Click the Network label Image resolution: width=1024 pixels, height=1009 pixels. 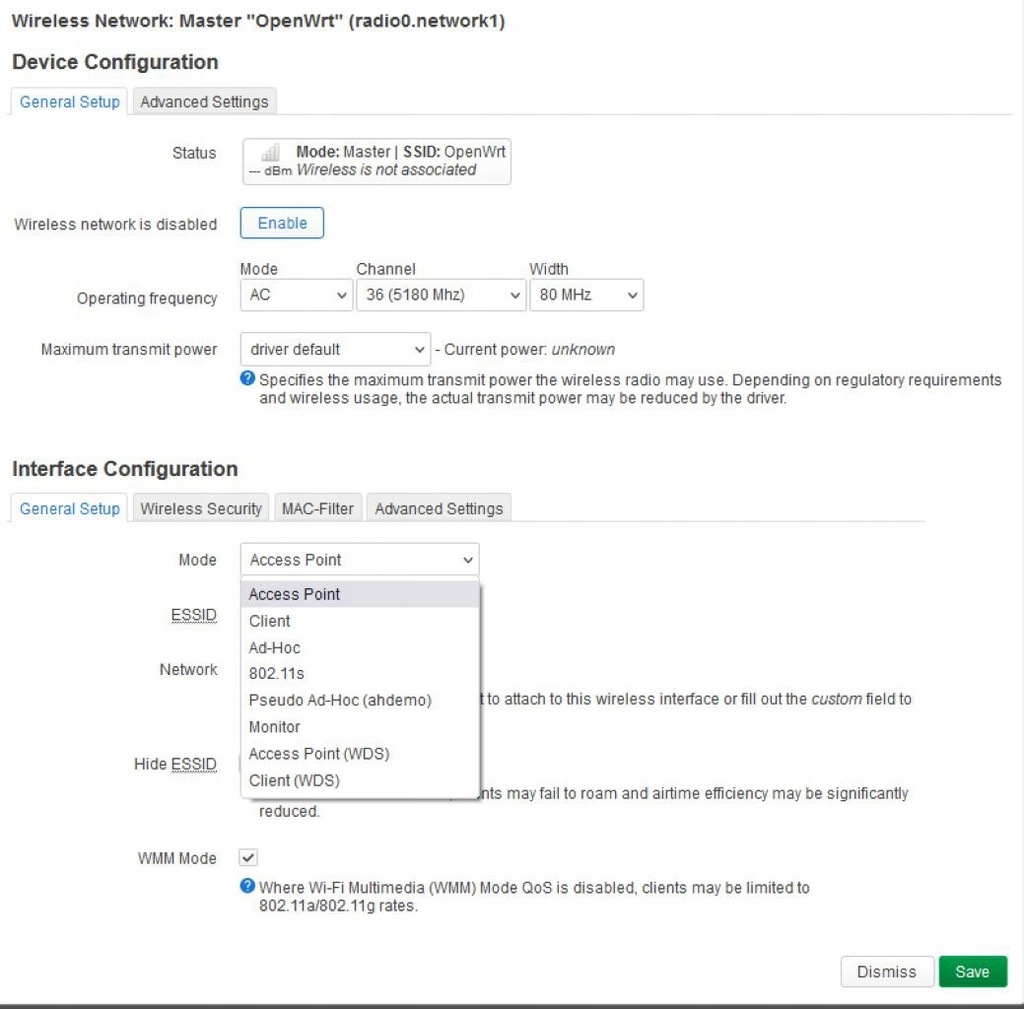click(x=188, y=669)
